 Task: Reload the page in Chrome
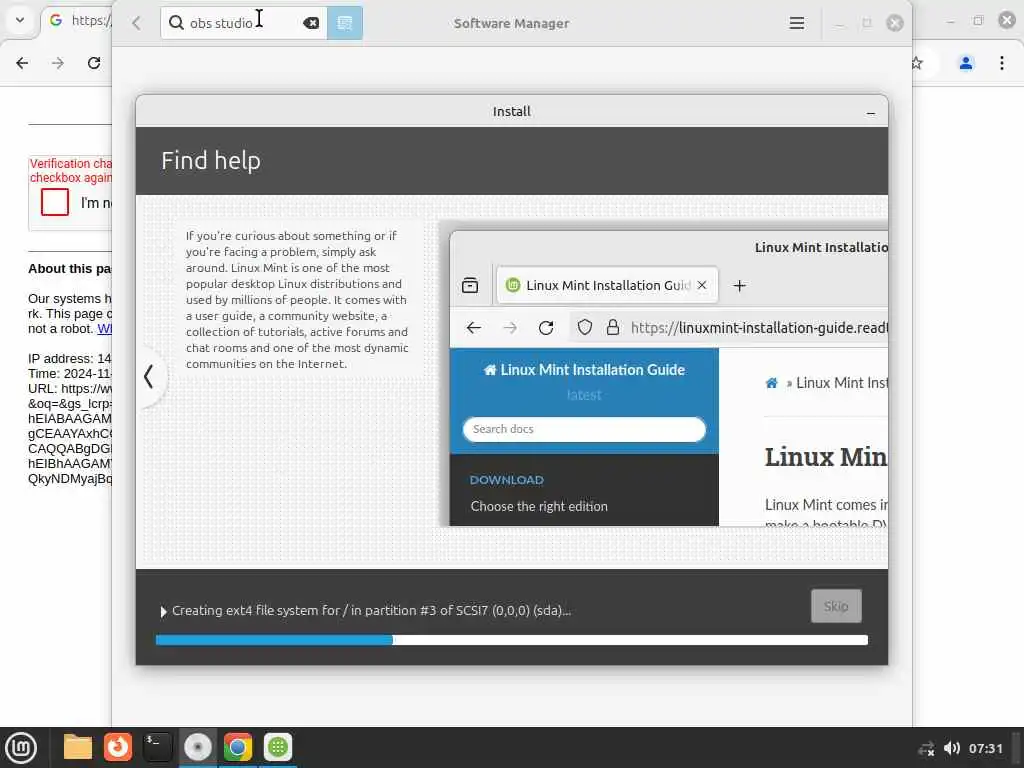tap(94, 63)
